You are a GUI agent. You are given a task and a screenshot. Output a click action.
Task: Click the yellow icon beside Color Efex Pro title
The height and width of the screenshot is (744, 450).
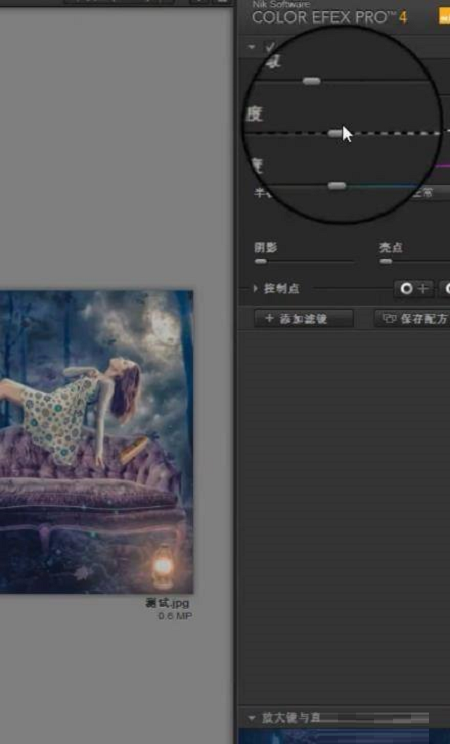pyautogui.click(x=444, y=17)
